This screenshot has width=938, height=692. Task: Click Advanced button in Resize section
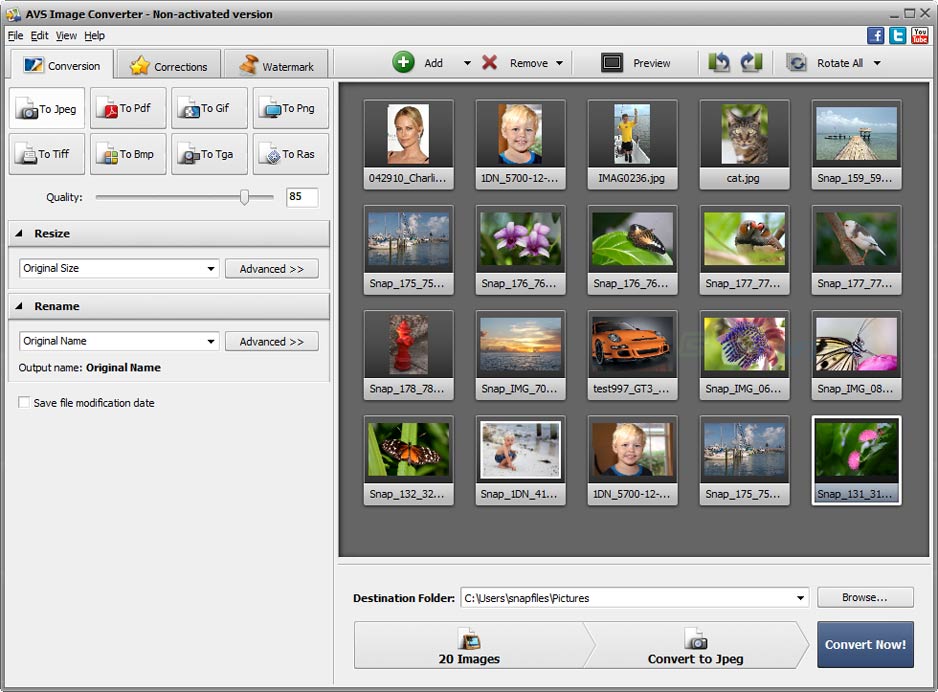[x=272, y=269]
